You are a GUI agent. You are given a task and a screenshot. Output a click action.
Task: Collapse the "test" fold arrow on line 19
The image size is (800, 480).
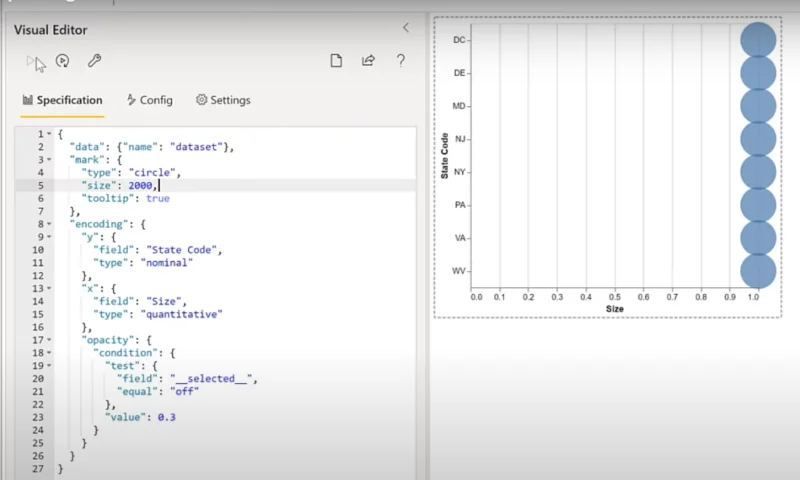pyautogui.click(x=49, y=365)
